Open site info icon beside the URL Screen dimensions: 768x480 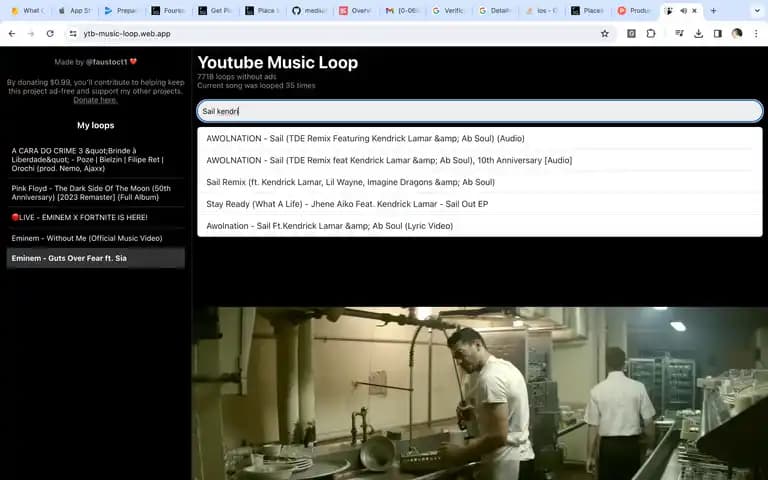pos(73,33)
